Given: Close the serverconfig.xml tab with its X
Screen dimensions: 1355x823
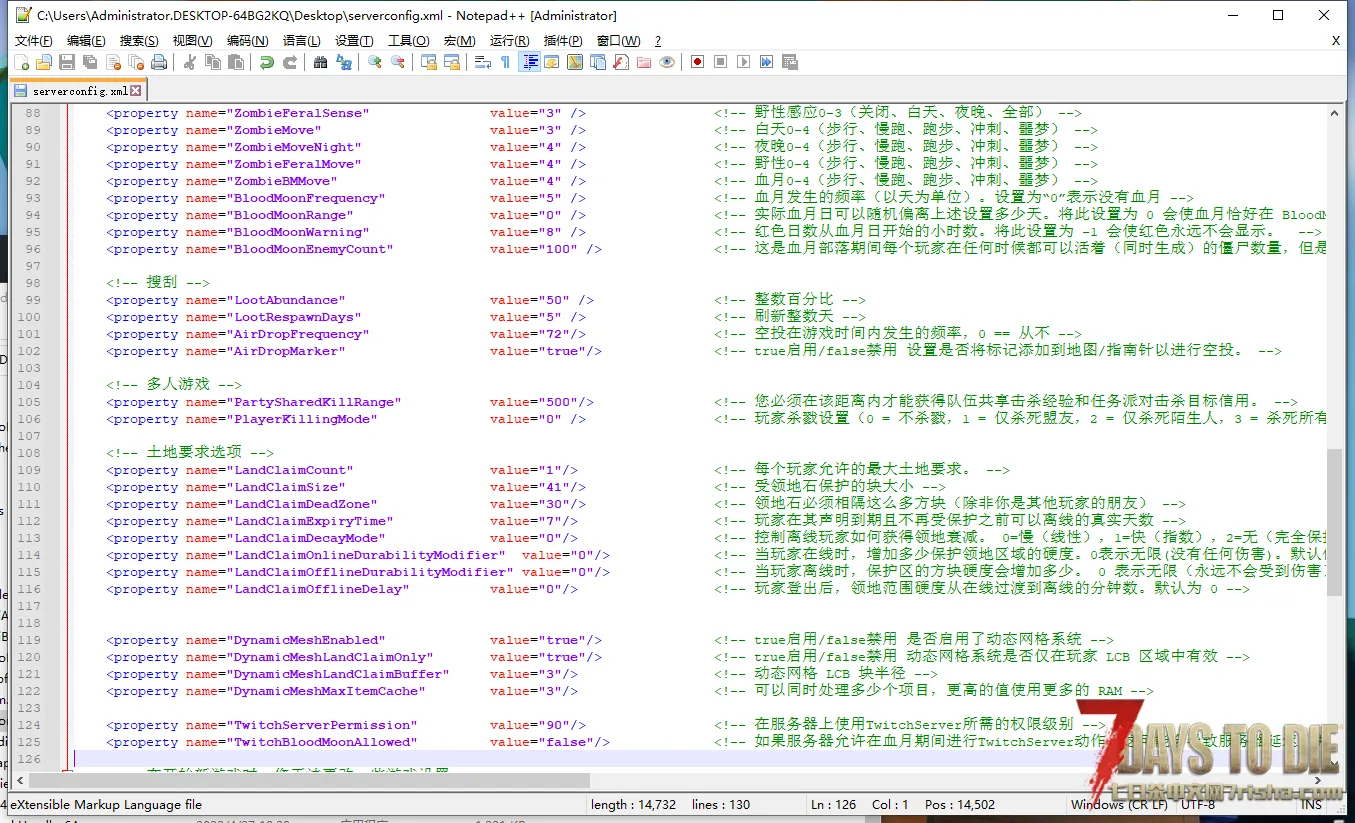Looking at the screenshot, I should [x=136, y=90].
